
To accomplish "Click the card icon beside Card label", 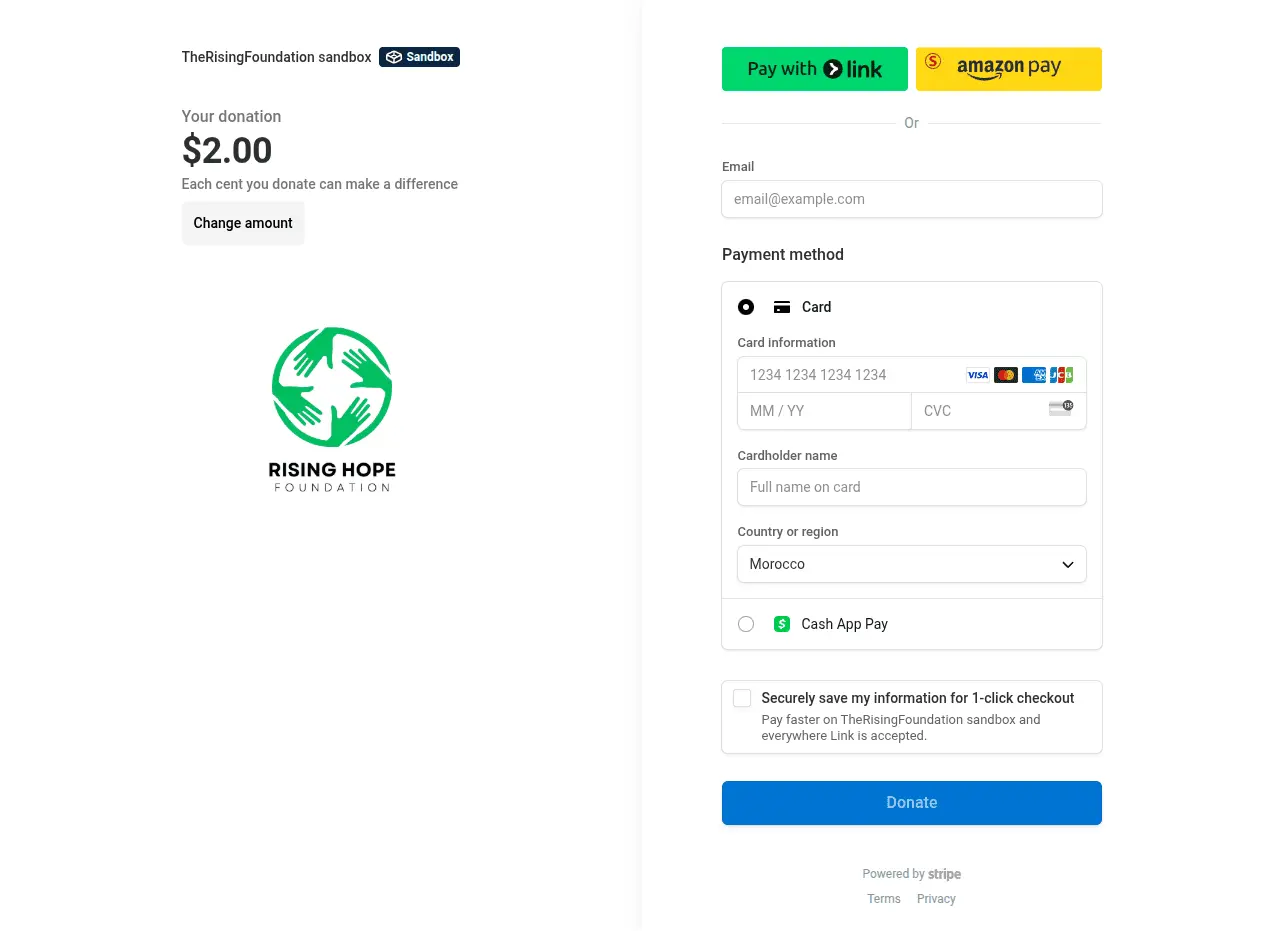I will click(x=782, y=308).
